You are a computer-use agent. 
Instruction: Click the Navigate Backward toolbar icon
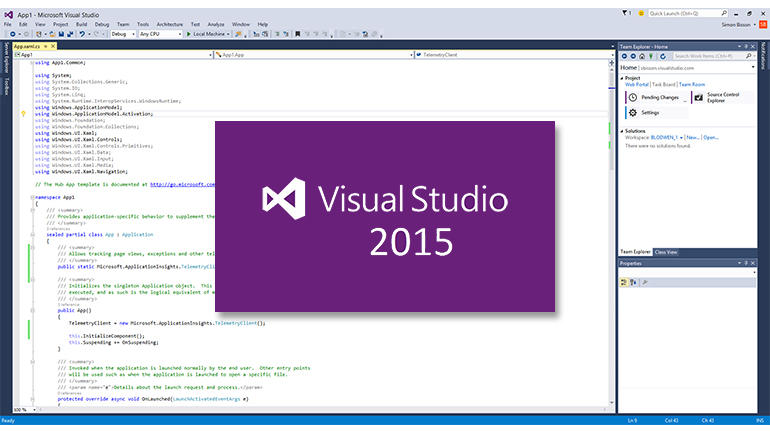click(13, 34)
